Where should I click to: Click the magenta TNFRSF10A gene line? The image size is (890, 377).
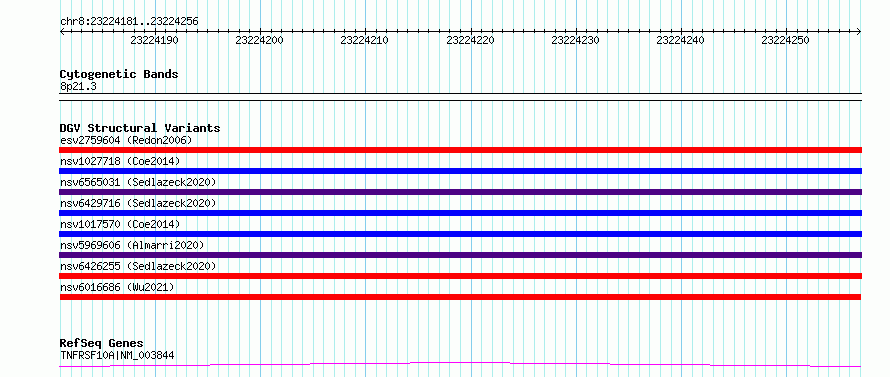460,364
